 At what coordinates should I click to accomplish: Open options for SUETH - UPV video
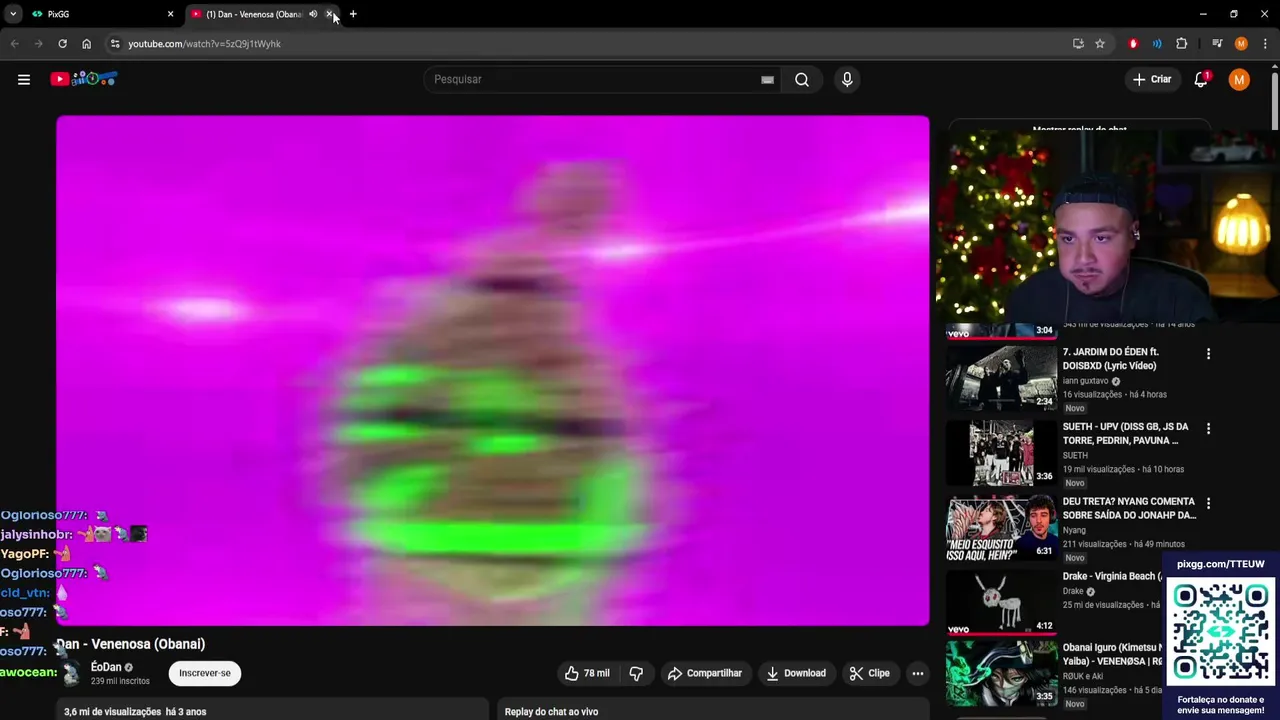pos(1208,428)
